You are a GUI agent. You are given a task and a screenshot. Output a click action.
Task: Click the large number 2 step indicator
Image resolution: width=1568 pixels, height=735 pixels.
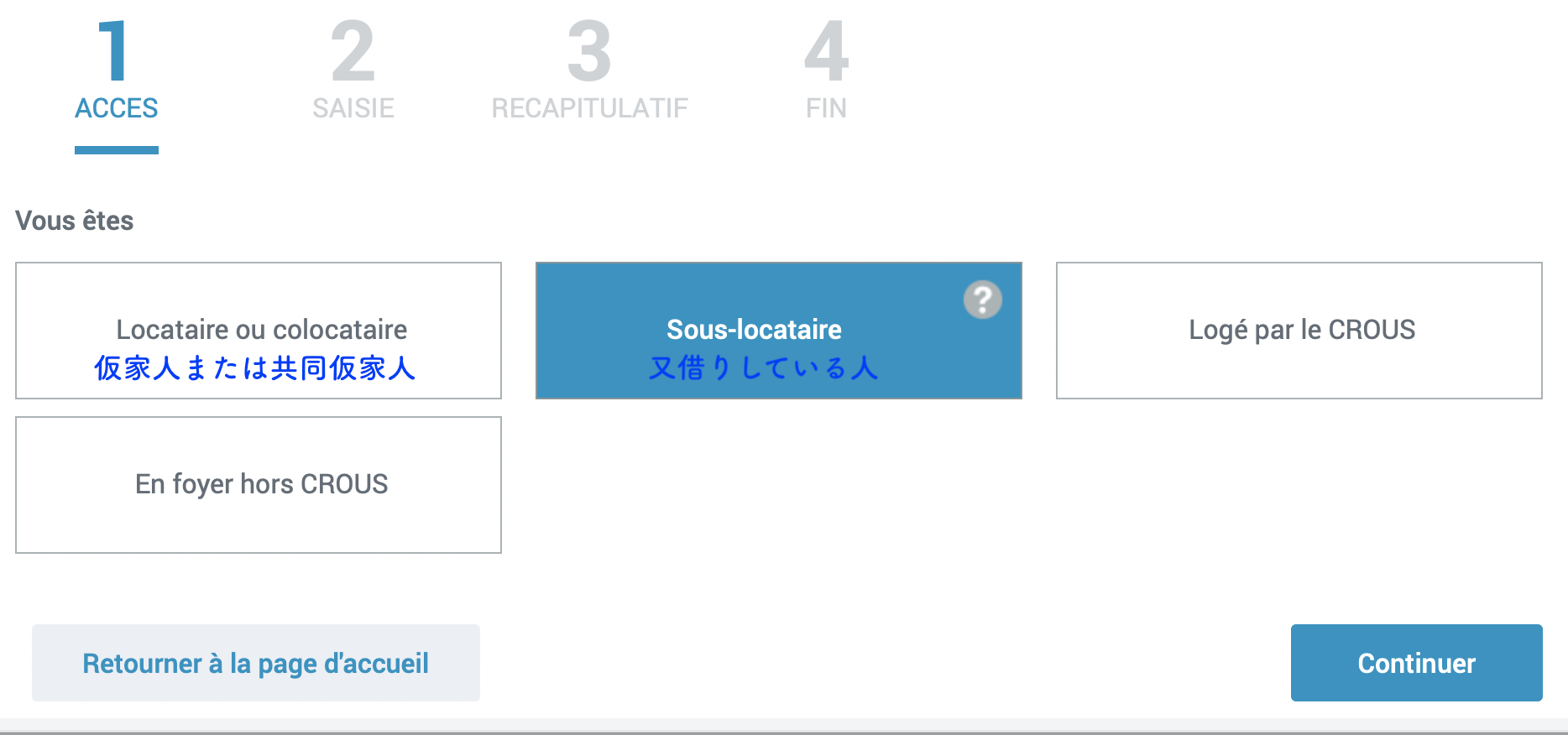(353, 51)
